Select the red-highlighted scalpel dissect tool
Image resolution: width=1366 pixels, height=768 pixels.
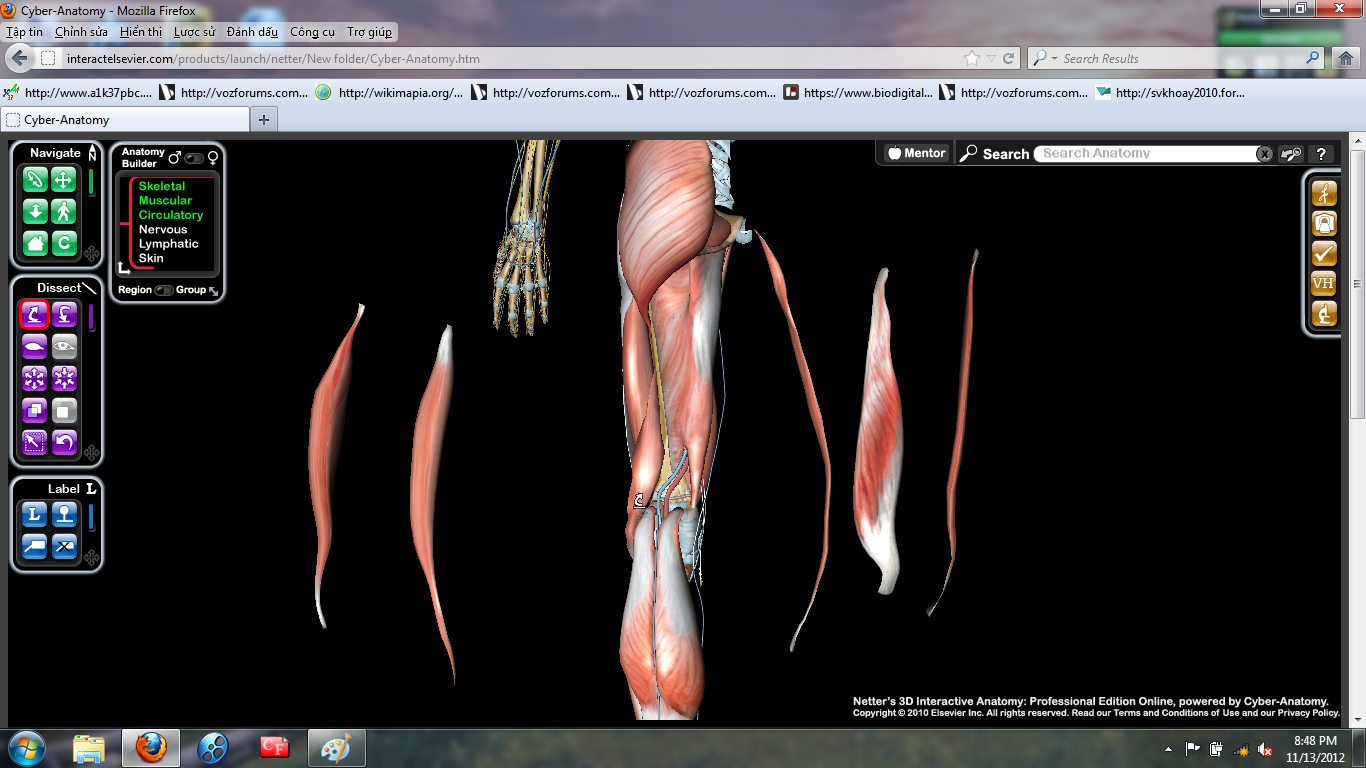point(35,316)
